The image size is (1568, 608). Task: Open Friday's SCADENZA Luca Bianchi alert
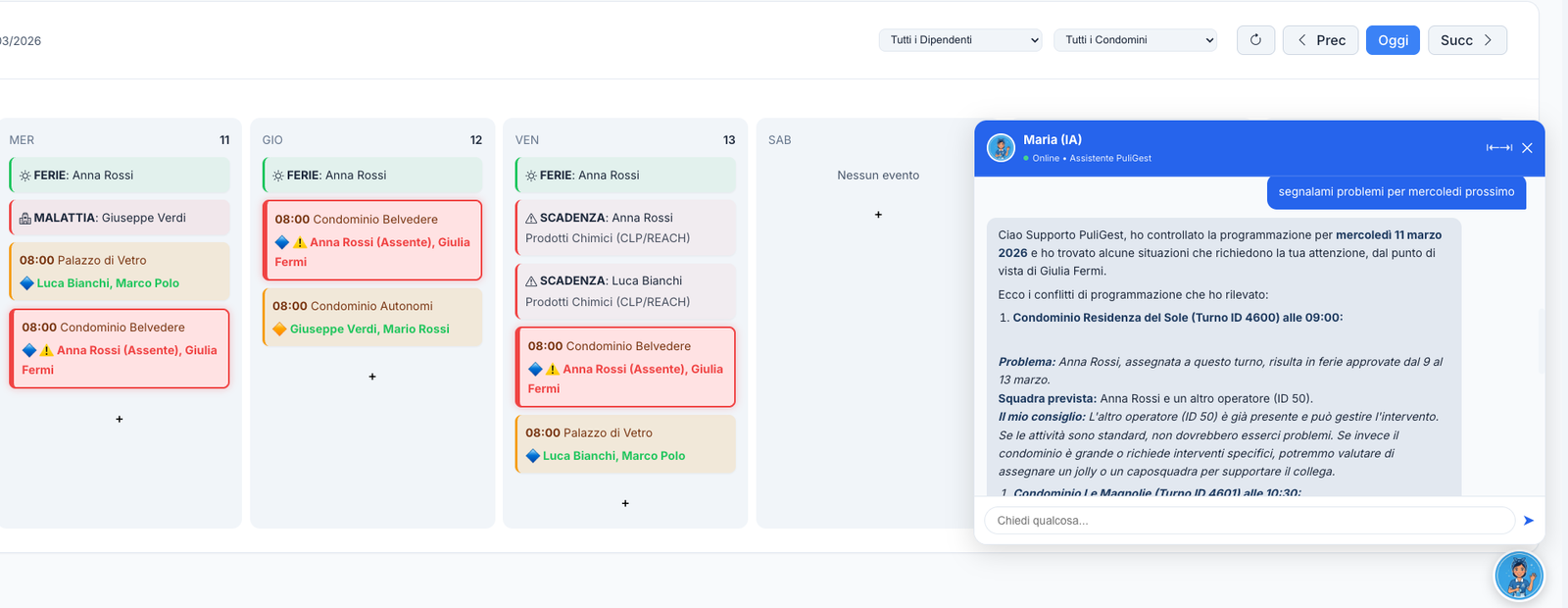coord(625,290)
